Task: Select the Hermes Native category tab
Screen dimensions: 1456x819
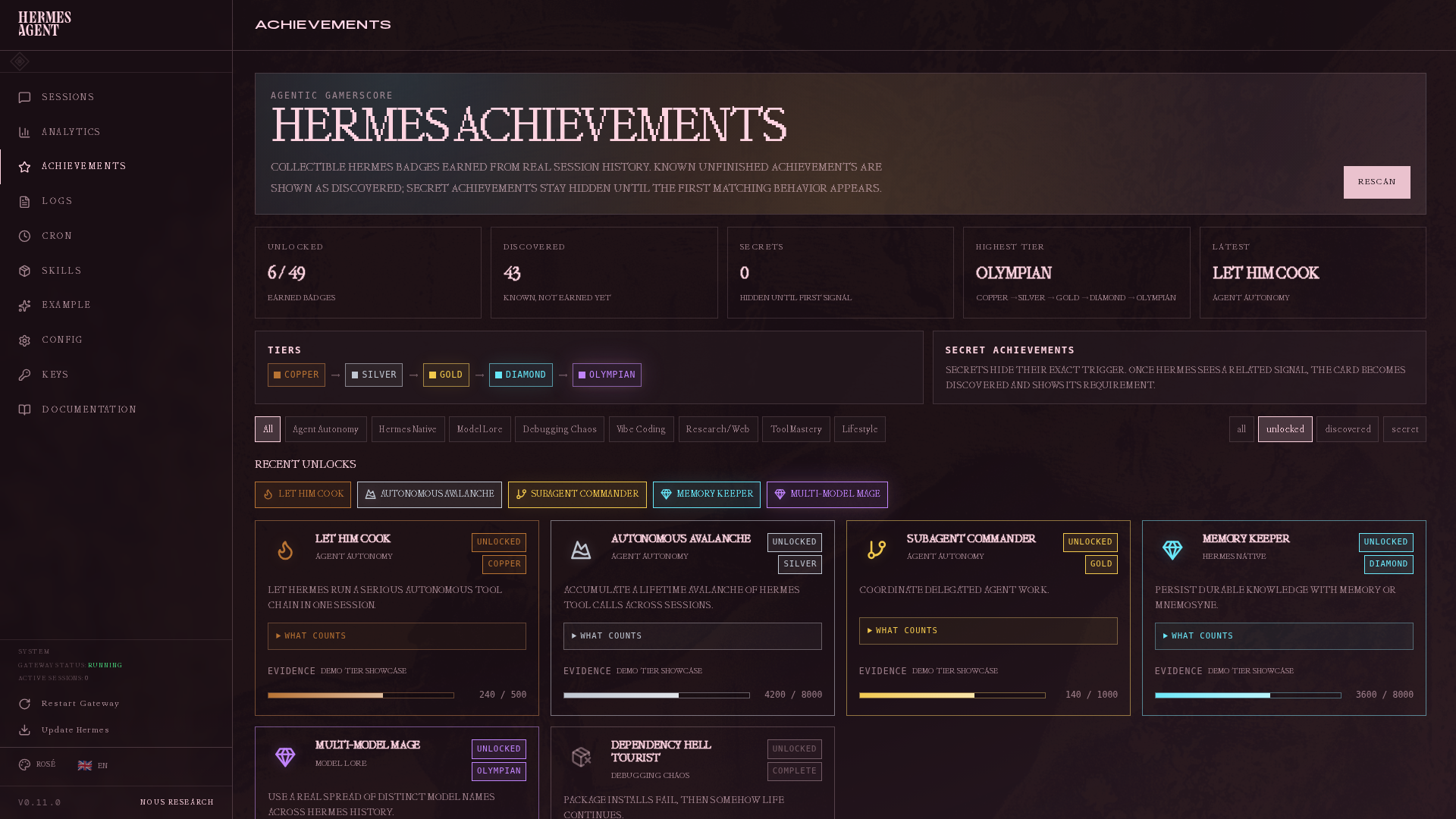Action: (408, 429)
